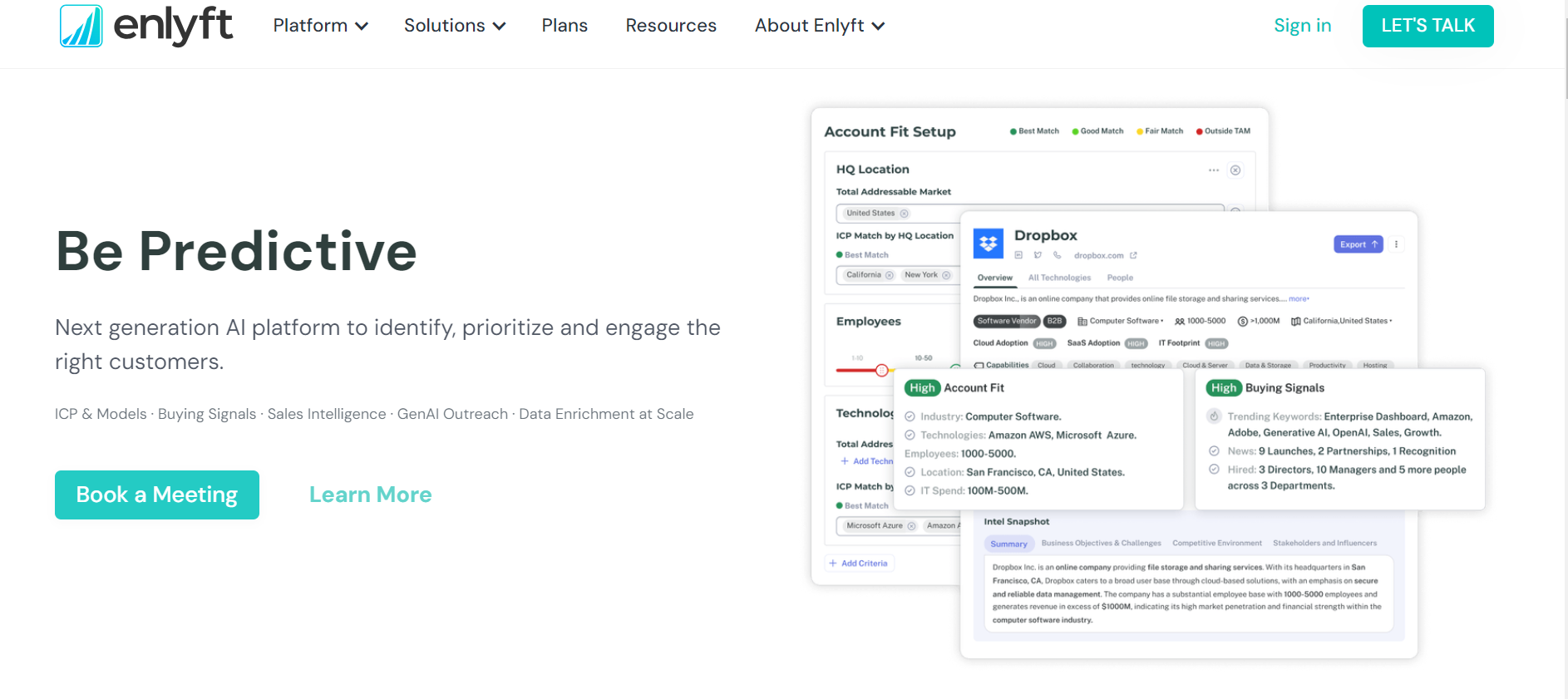Click the three-dot menu in HQ Location
The height and width of the screenshot is (699, 1568).
(x=1214, y=170)
